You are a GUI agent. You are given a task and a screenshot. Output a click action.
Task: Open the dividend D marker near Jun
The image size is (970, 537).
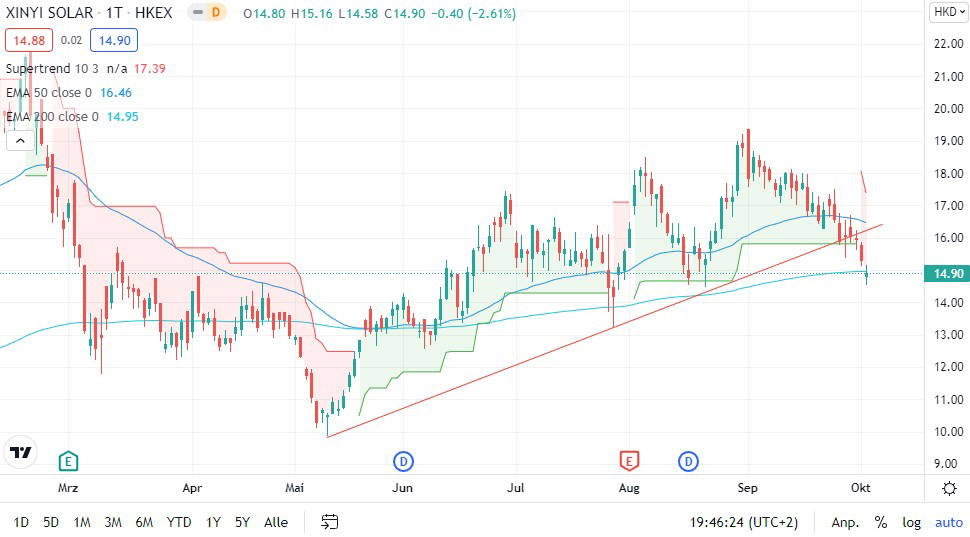[x=403, y=461]
